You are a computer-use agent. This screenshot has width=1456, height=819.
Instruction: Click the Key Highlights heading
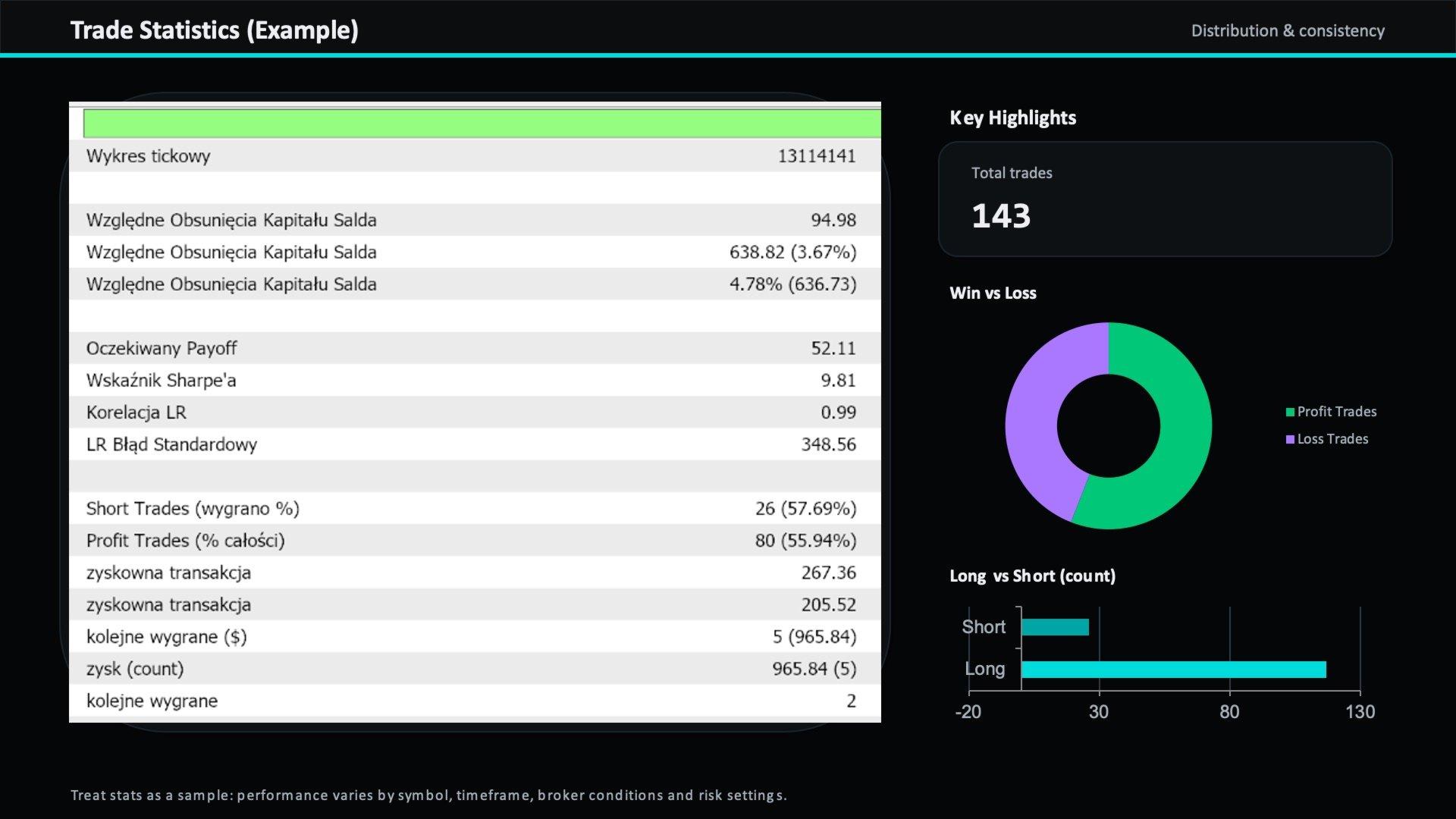pos(1012,118)
